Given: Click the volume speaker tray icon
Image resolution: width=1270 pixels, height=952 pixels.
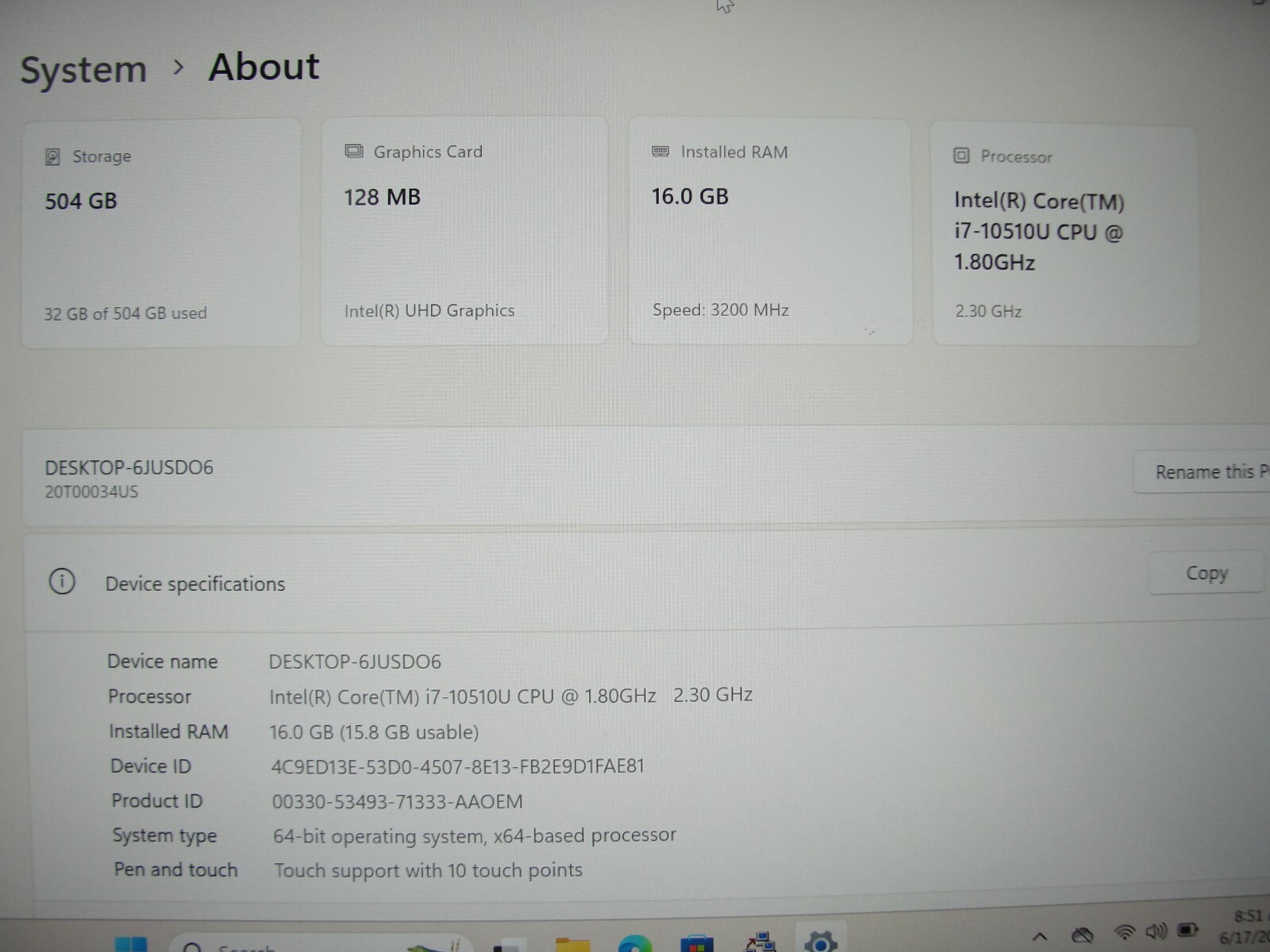Looking at the screenshot, I should 1156,931.
